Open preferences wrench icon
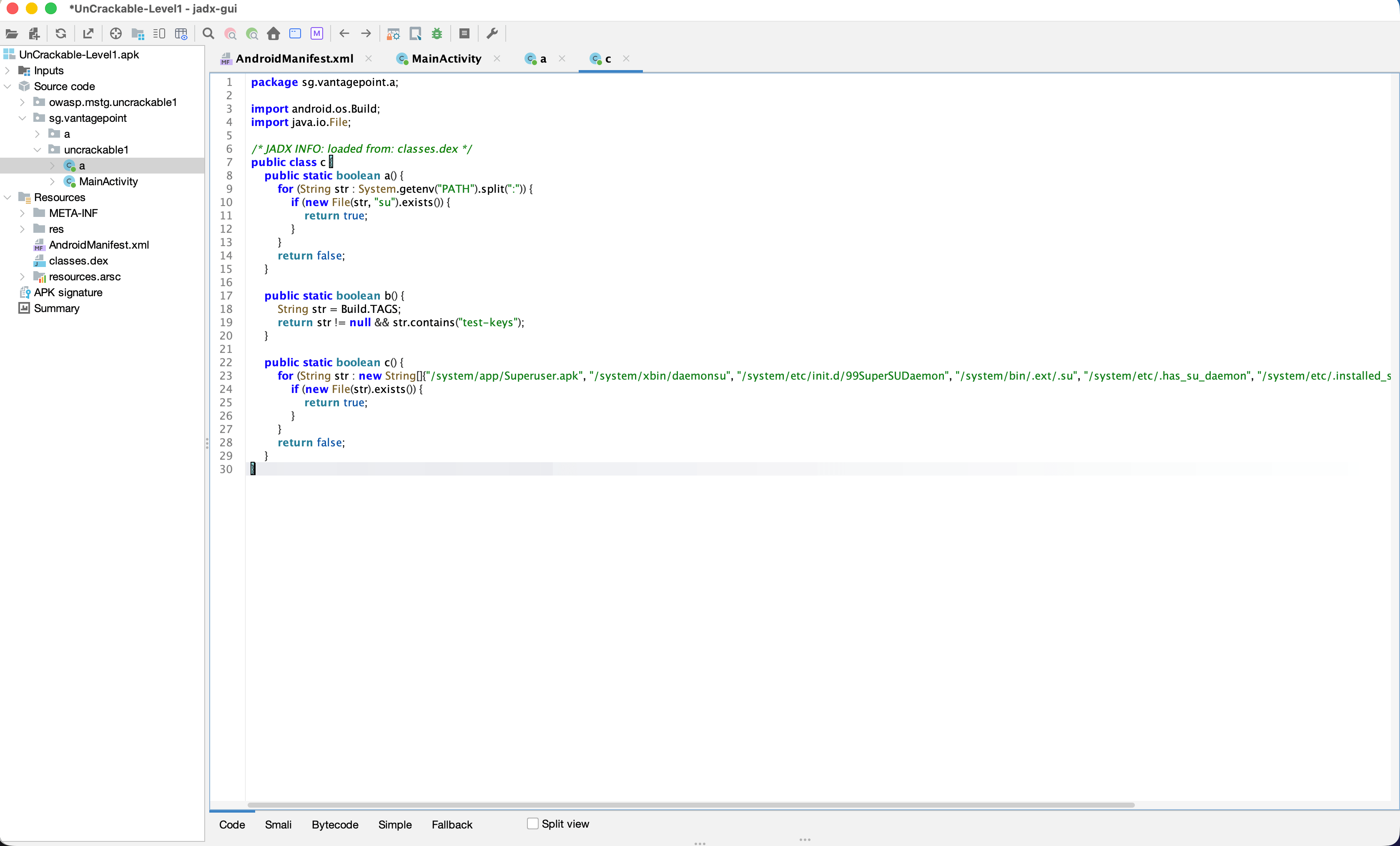 (492, 33)
